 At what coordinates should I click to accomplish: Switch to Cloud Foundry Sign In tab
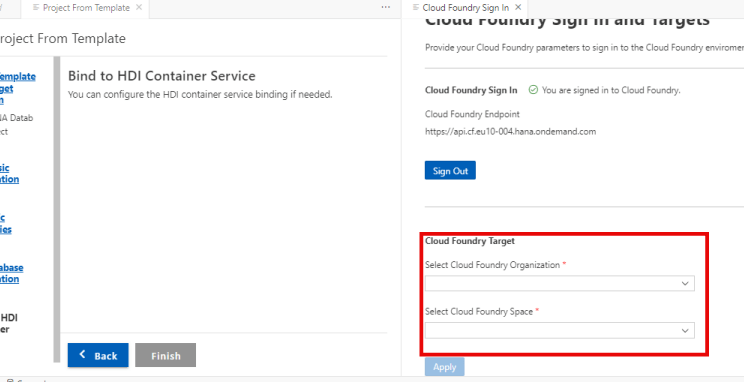click(x=465, y=8)
